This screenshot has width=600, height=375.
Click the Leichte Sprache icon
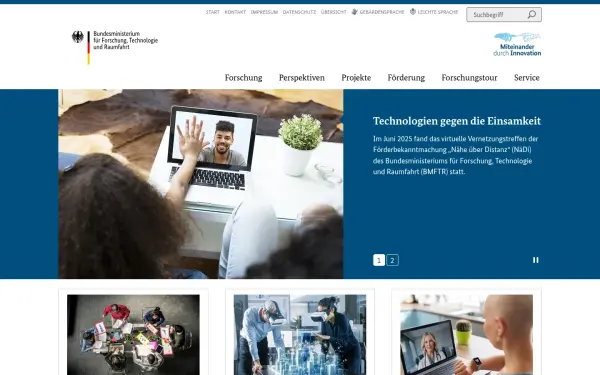click(413, 12)
